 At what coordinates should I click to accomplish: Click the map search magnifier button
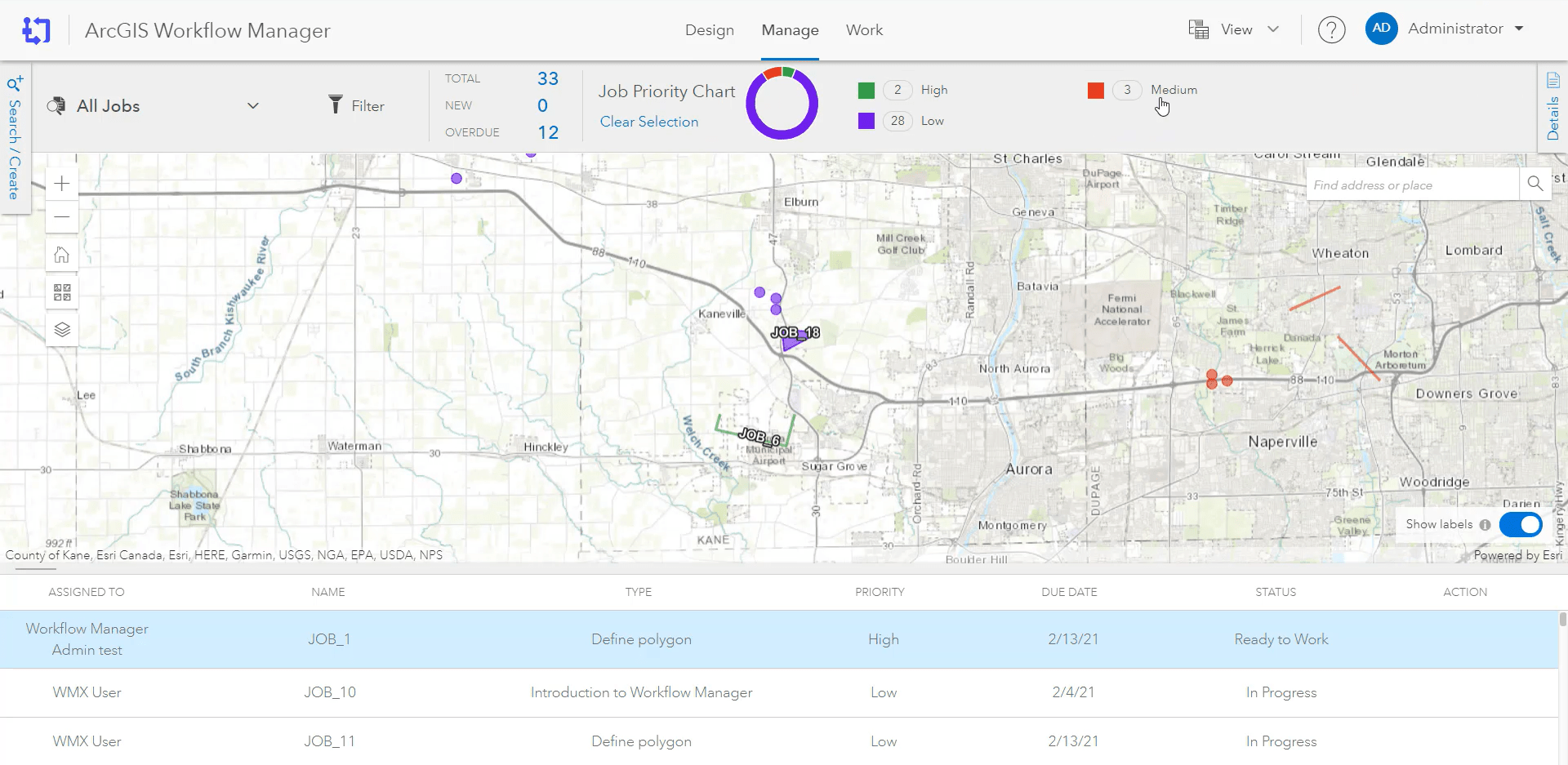click(1535, 184)
